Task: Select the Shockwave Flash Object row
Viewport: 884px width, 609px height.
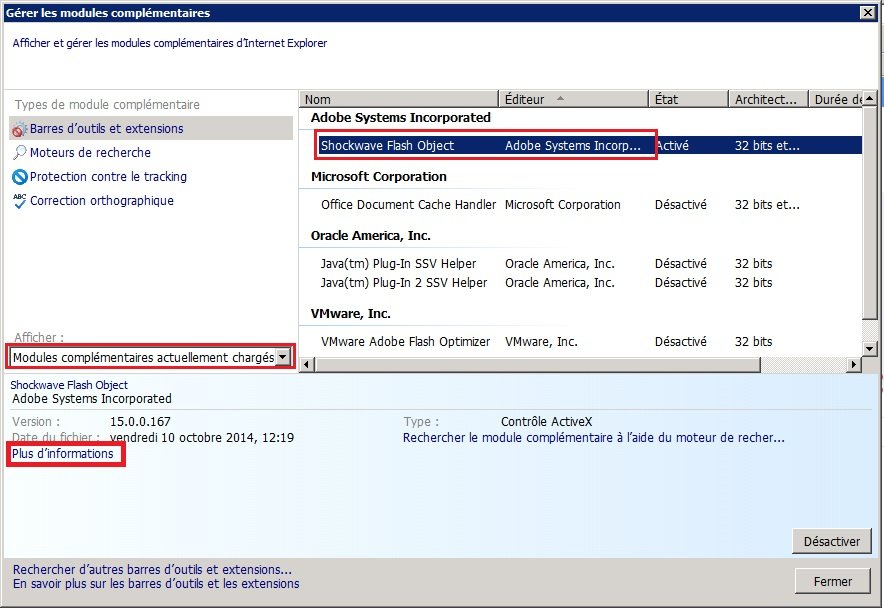Action: pyautogui.click(x=387, y=146)
